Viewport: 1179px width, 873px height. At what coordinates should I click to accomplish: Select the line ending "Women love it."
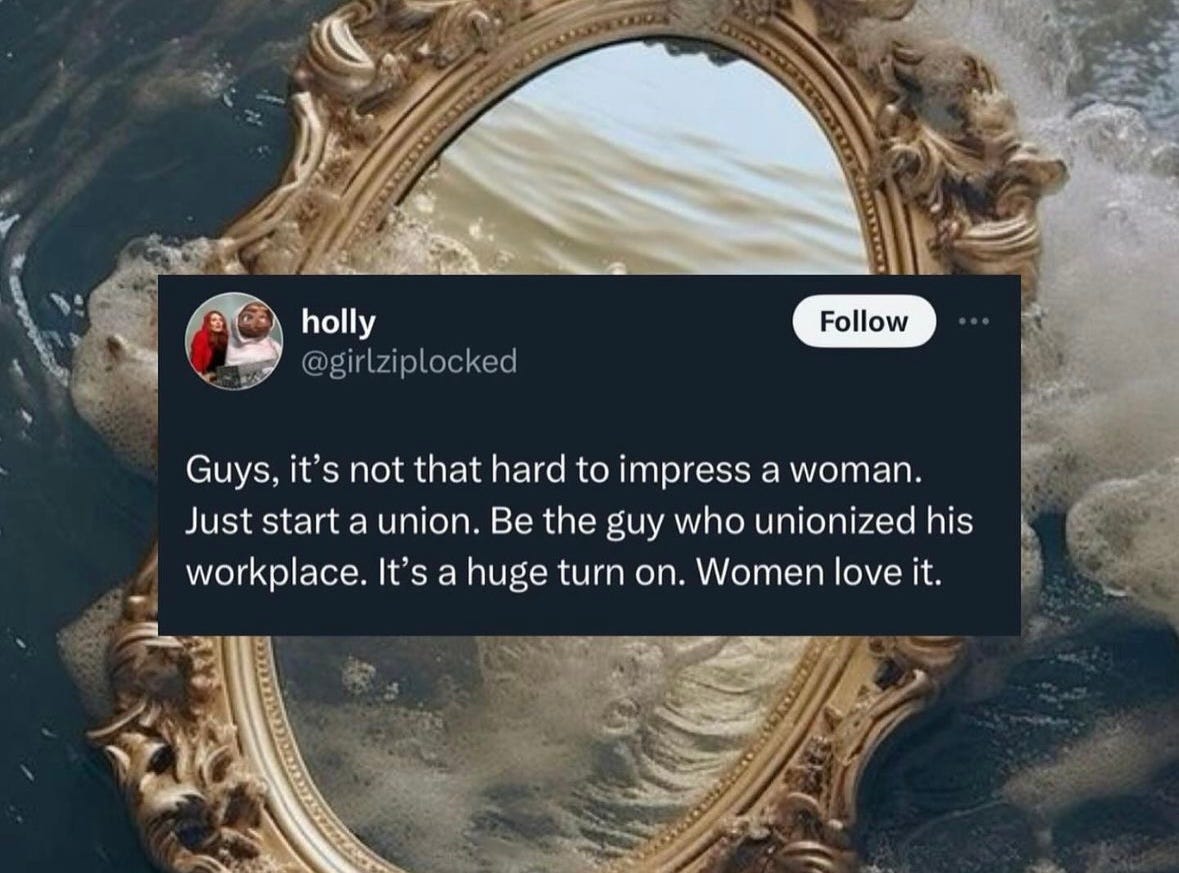point(563,573)
